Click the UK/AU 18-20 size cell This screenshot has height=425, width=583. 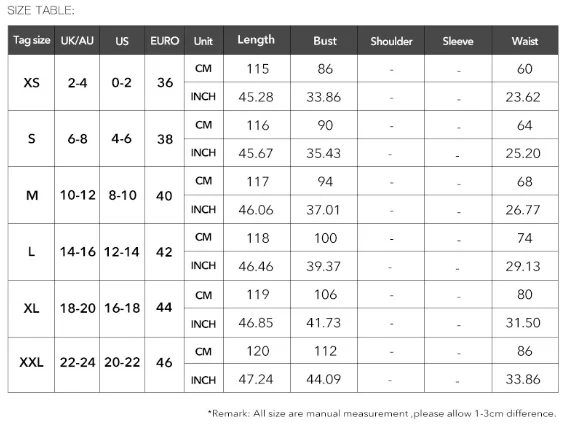click(x=77, y=308)
